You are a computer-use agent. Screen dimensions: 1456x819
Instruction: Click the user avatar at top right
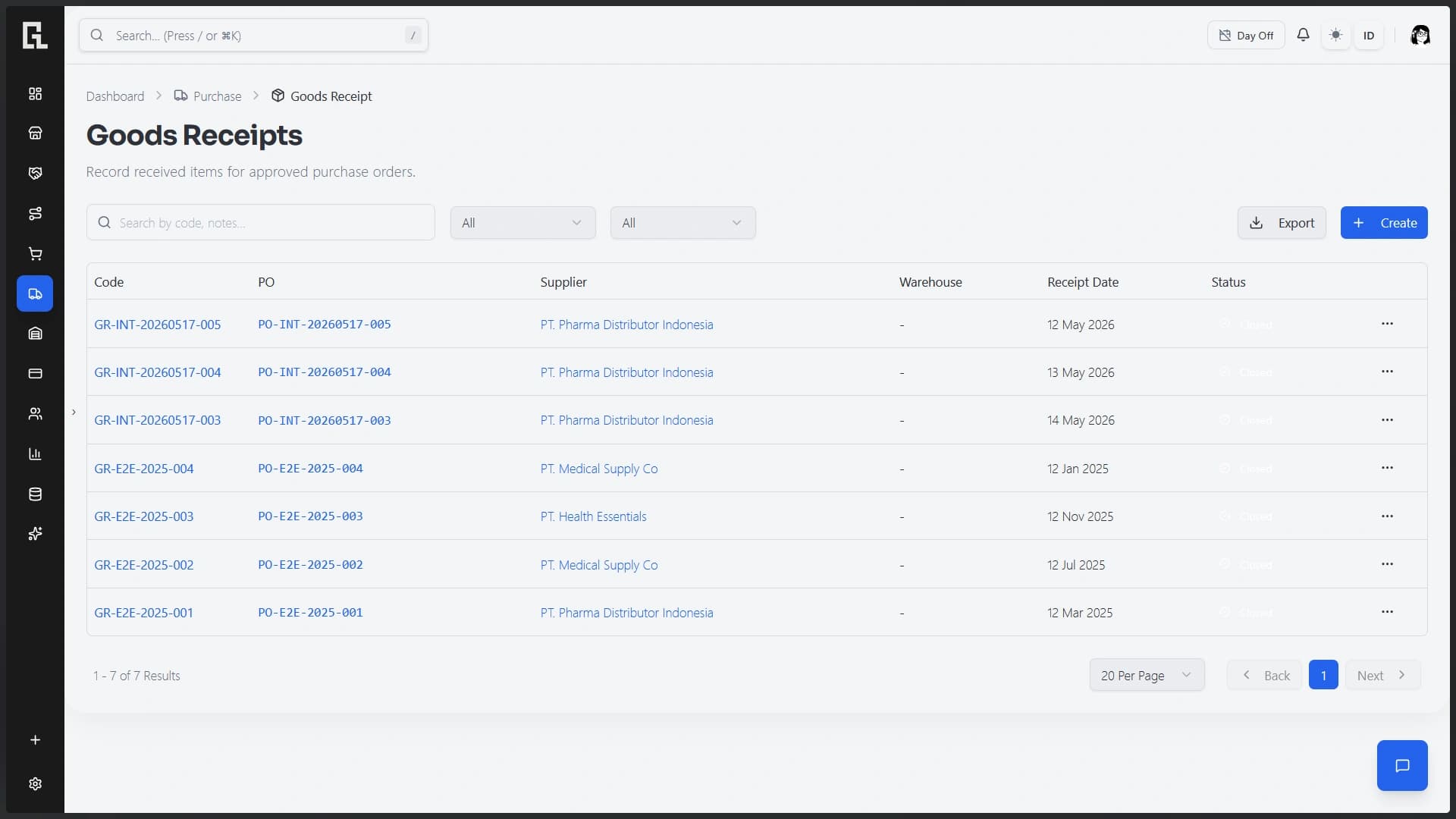click(x=1420, y=35)
